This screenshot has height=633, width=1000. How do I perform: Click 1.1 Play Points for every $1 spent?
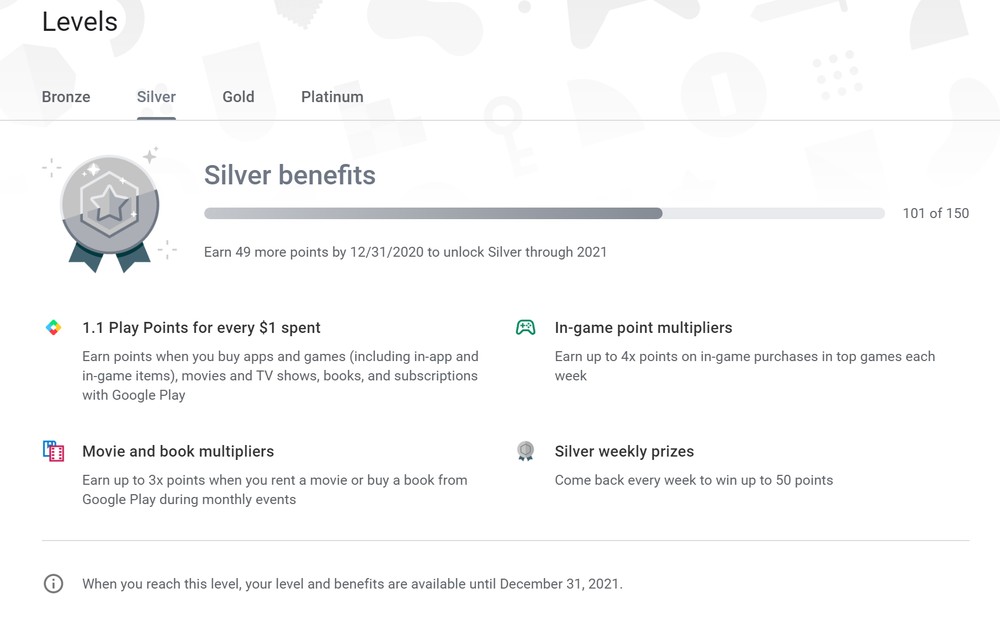[x=201, y=328]
